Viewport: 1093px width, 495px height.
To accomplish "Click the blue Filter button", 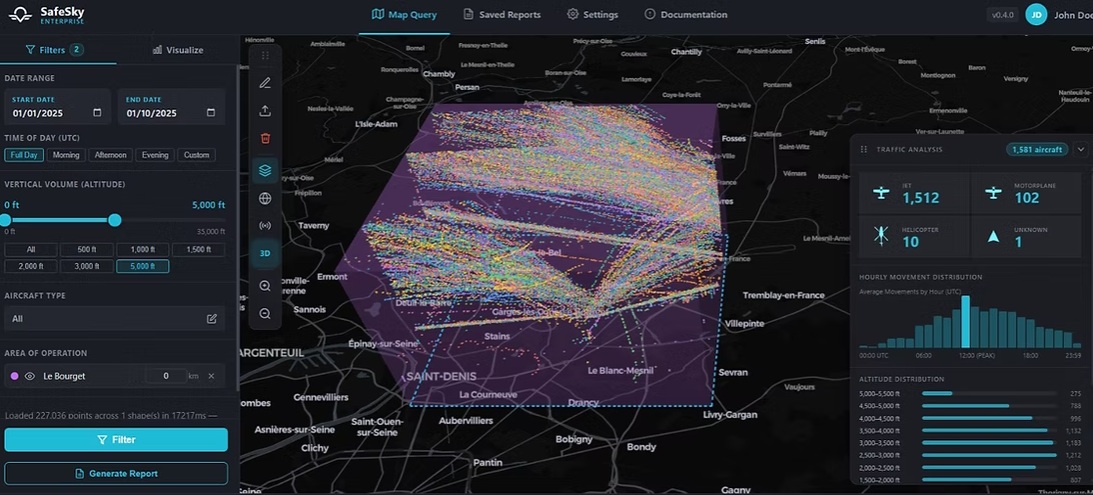I will pyautogui.click(x=116, y=439).
